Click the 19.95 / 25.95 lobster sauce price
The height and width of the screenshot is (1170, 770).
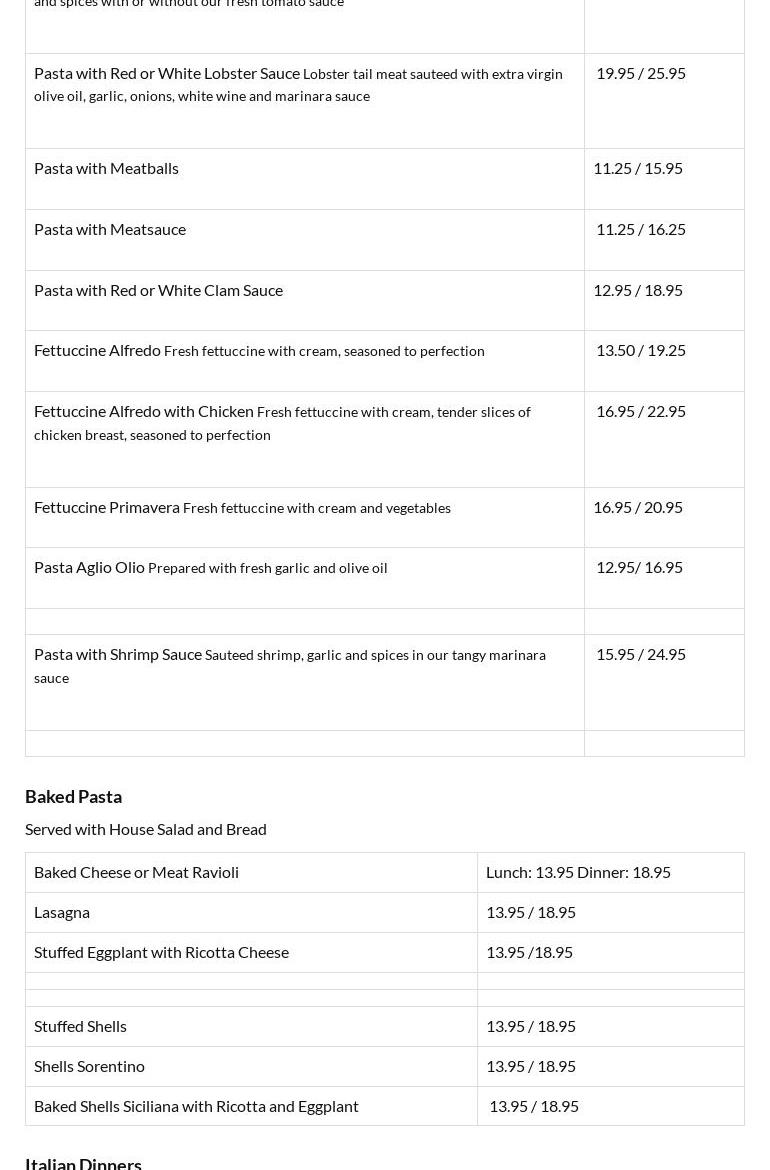point(641,73)
